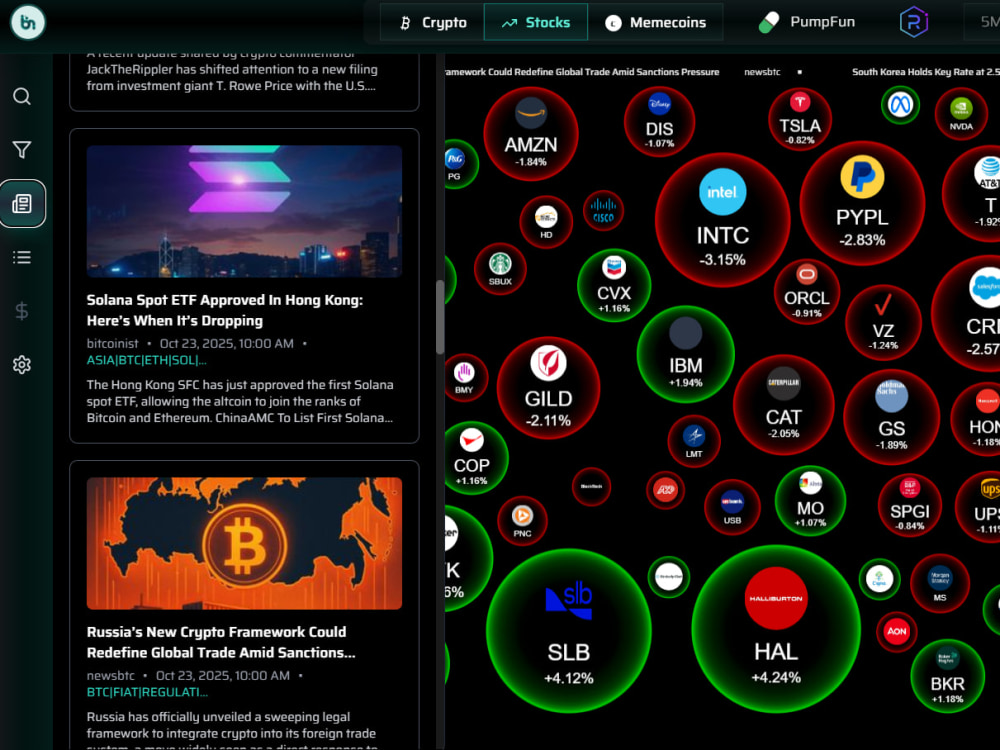Open the Russia Bitcoin map article thumbnail
The width and height of the screenshot is (1000, 750).
pos(244,543)
